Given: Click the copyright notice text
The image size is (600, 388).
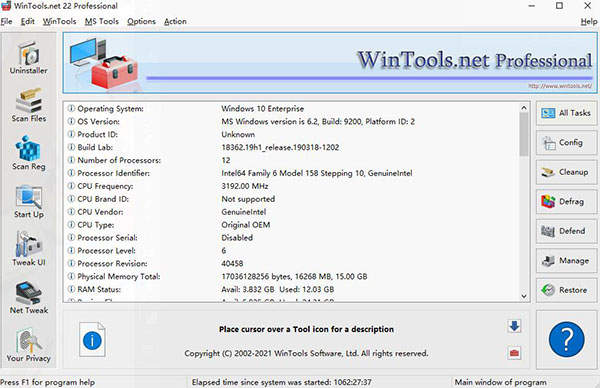Looking at the screenshot, I should click(306, 354).
